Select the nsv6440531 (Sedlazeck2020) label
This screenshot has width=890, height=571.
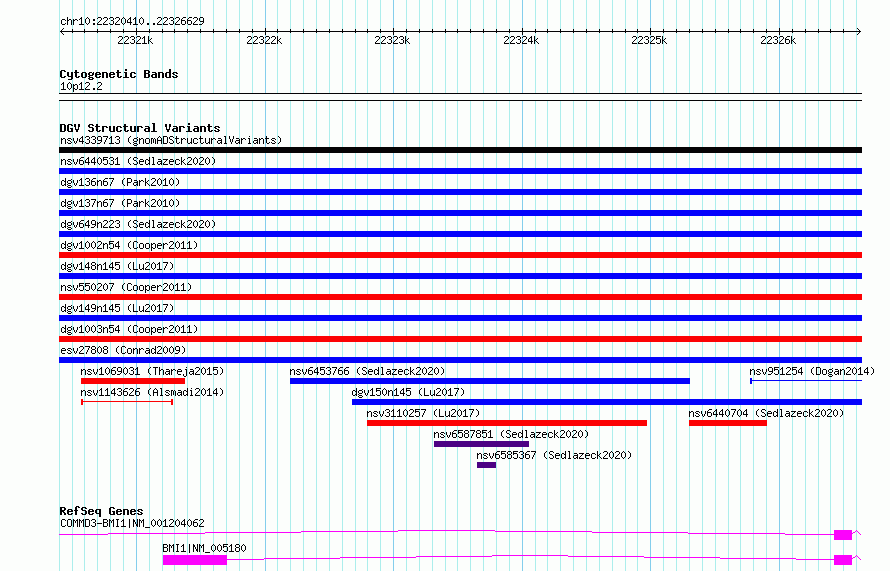pyautogui.click(x=138, y=161)
